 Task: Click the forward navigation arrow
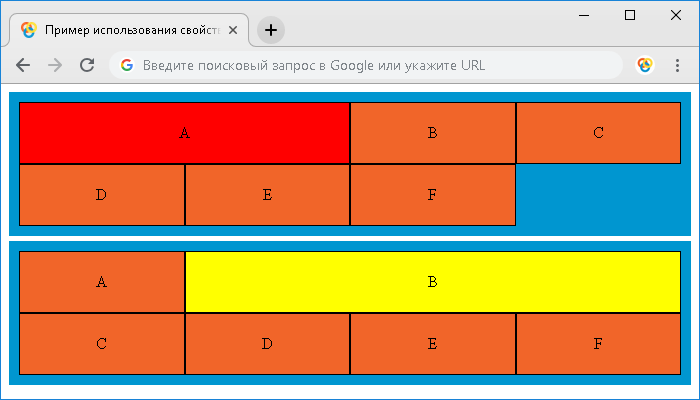click(55, 65)
